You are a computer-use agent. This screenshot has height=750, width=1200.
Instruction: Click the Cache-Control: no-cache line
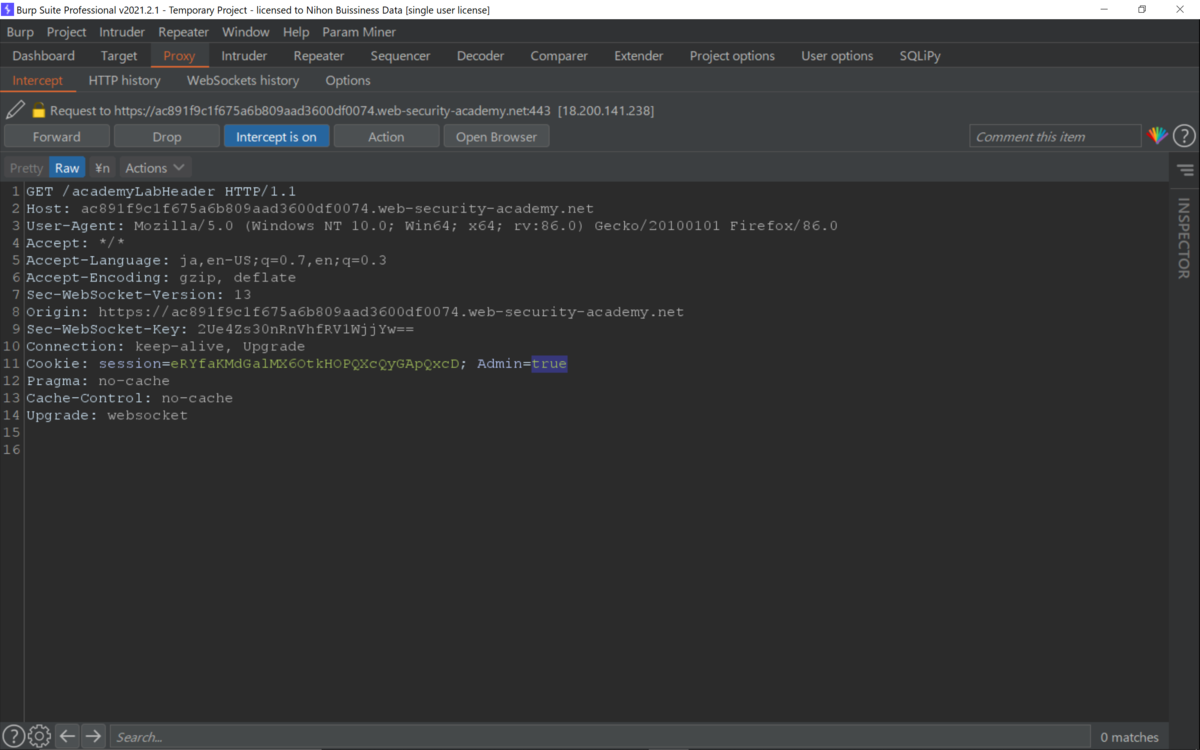click(129, 398)
